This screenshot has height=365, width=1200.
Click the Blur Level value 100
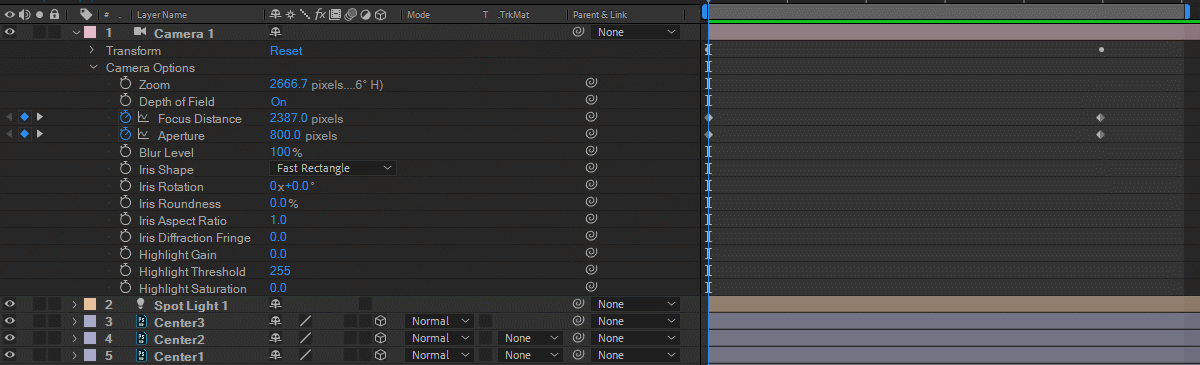280,152
